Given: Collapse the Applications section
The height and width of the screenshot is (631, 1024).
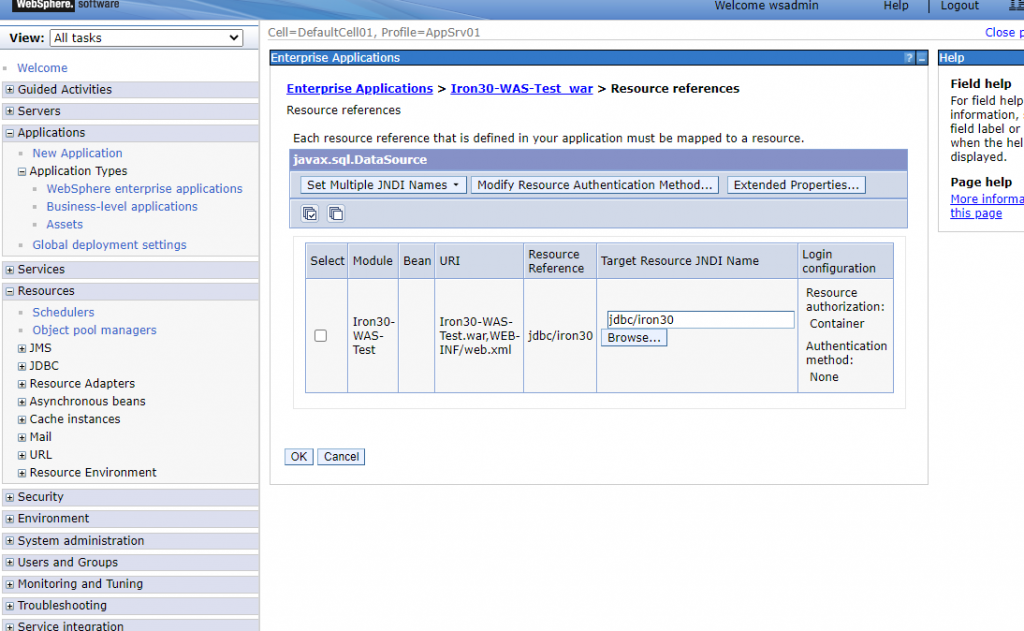Looking at the screenshot, I should [10, 133].
